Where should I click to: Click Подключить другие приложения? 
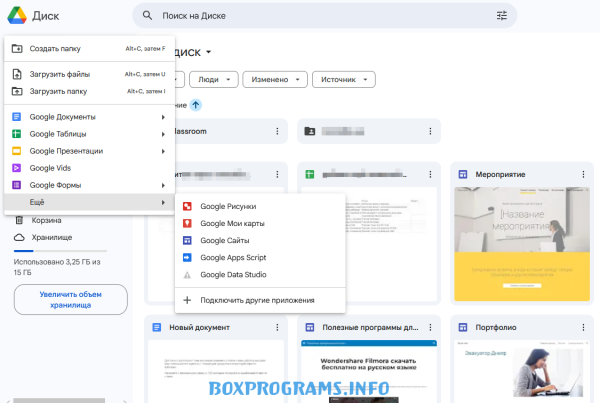(x=257, y=300)
